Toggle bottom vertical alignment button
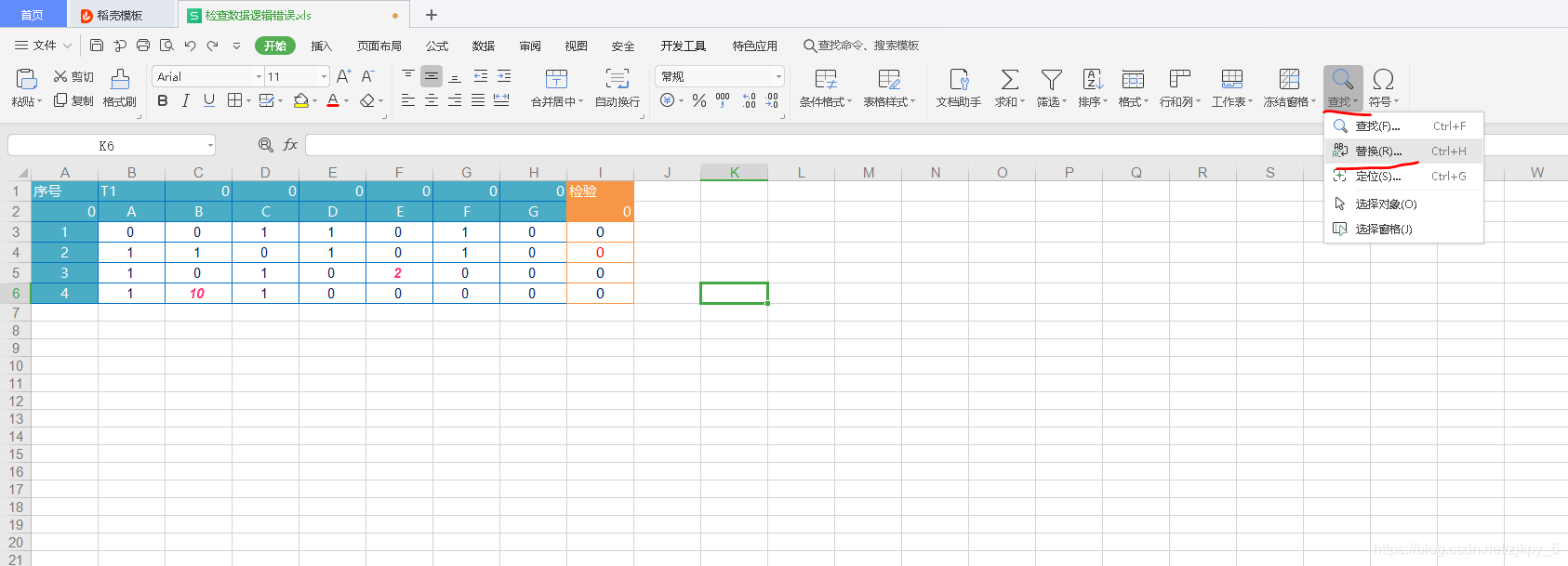1568x566 pixels. [x=455, y=76]
